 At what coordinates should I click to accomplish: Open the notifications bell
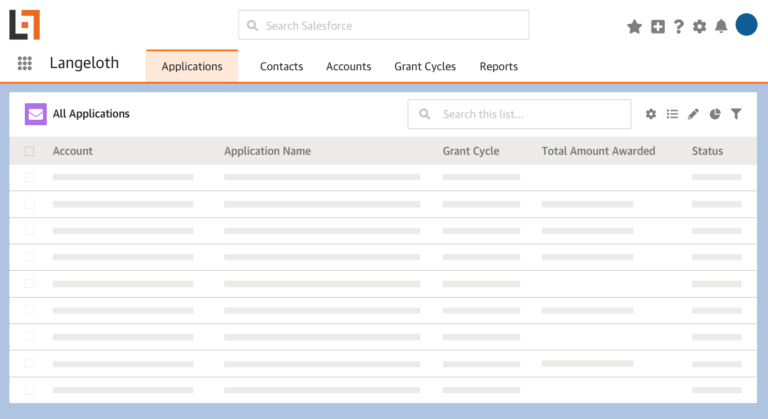tap(721, 26)
